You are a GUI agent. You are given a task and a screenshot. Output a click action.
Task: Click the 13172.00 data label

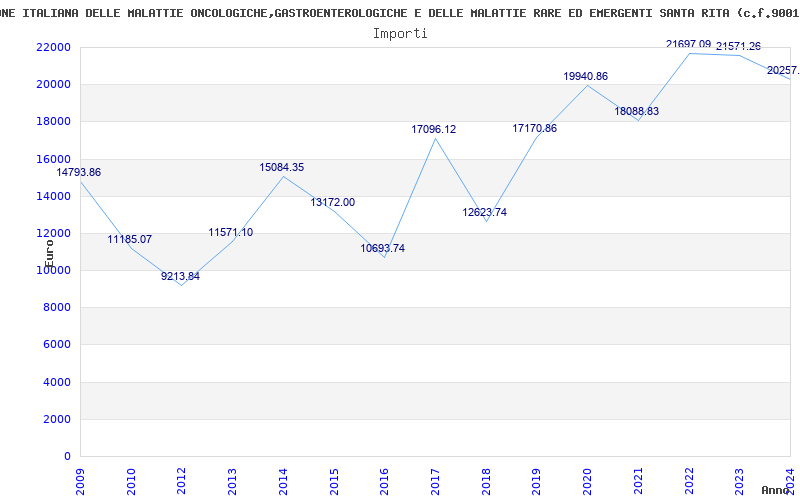tap(333, 203)
